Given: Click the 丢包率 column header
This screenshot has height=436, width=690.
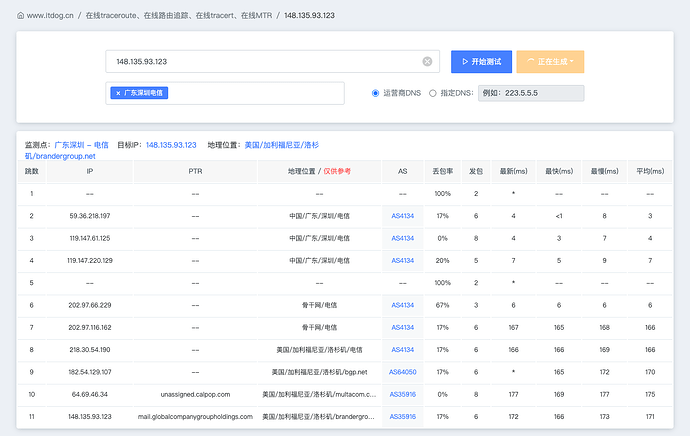Looking at the screenshot, I should tap(443, 171).
